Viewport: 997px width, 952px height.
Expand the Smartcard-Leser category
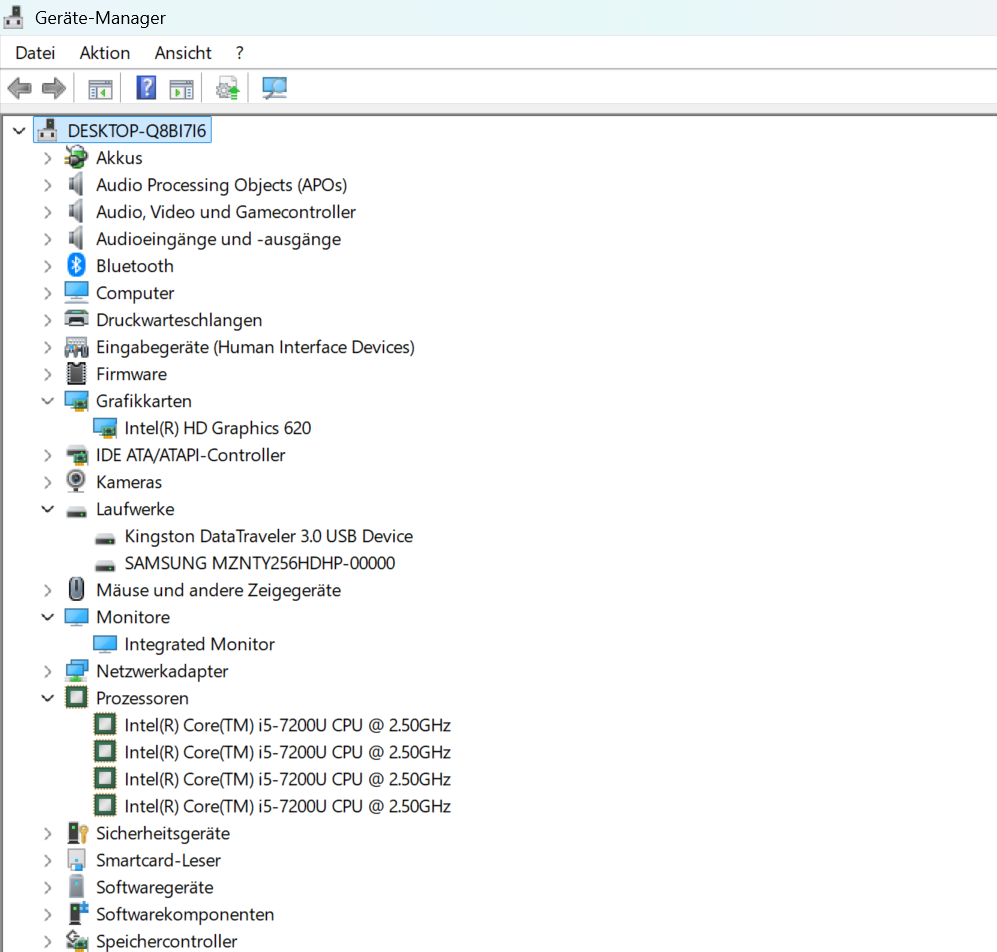pos(48,860)
